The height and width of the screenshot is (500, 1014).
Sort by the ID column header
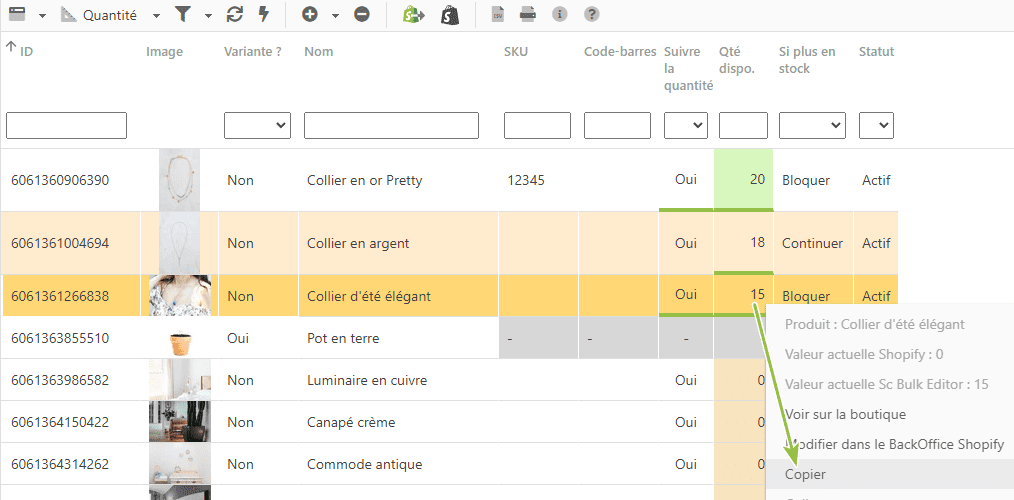[27, 52]
